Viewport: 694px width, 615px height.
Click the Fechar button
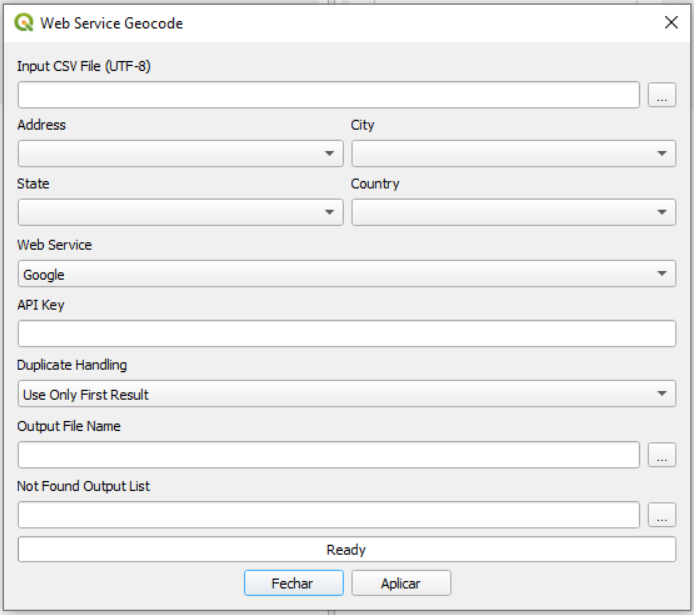pyautogui.click(x=293, y=583)
